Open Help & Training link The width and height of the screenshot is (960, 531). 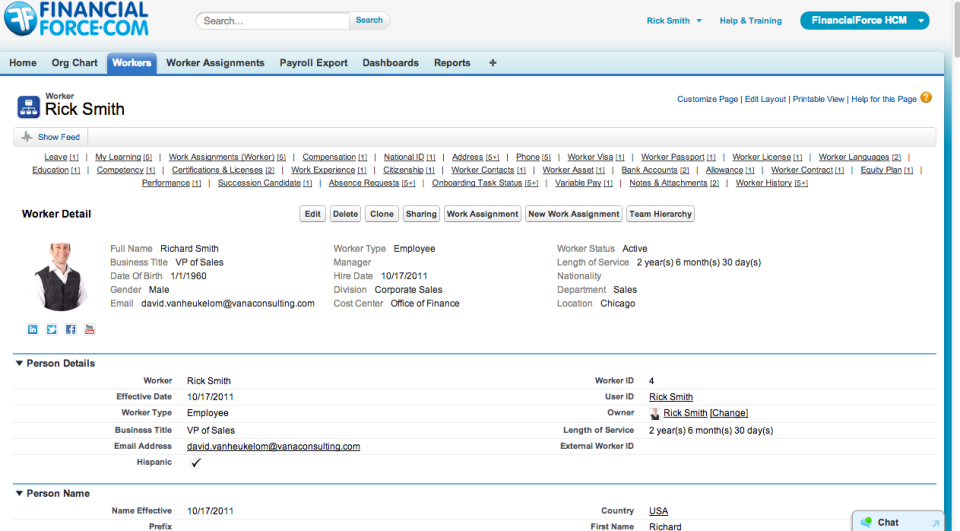coord(751,20)
